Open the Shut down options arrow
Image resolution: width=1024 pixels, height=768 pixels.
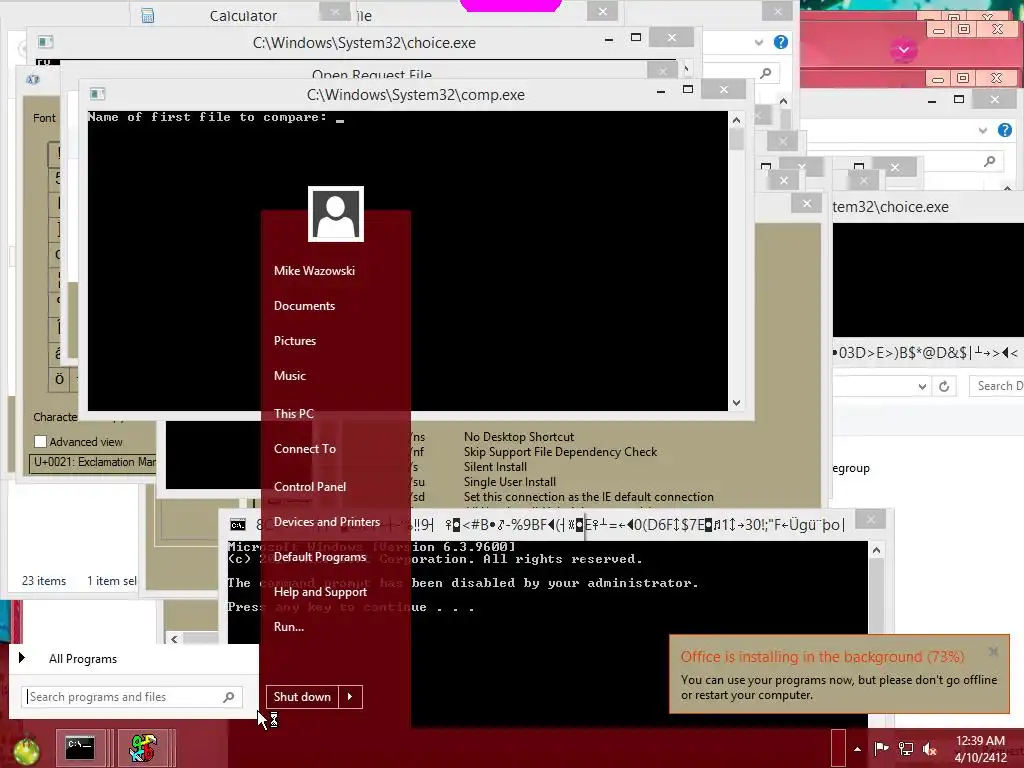click(x=350, y=697)
